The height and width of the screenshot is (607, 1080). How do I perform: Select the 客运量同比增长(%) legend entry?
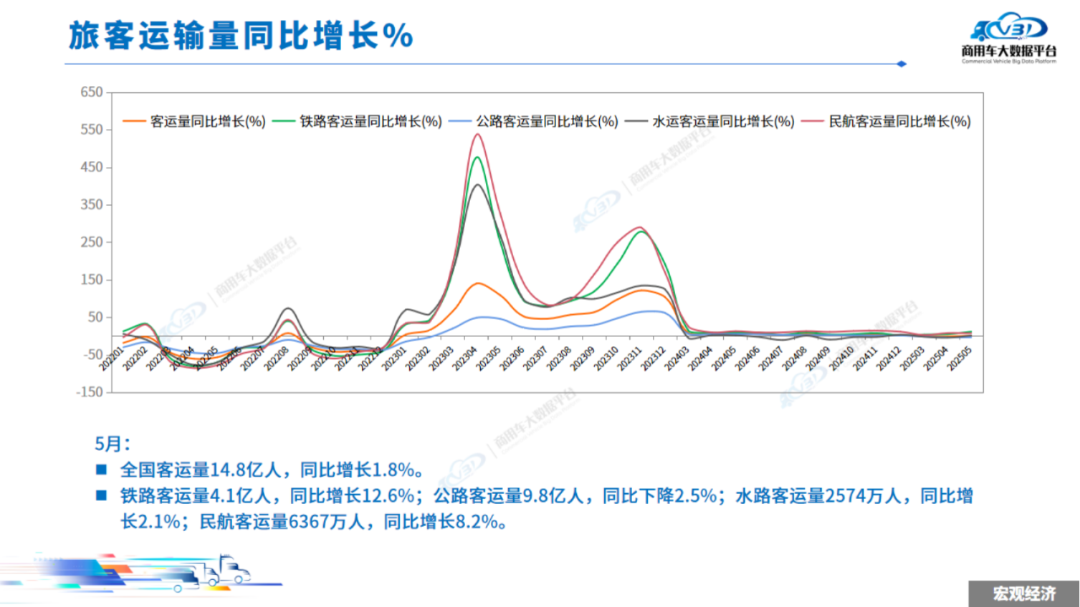(194, 121)
